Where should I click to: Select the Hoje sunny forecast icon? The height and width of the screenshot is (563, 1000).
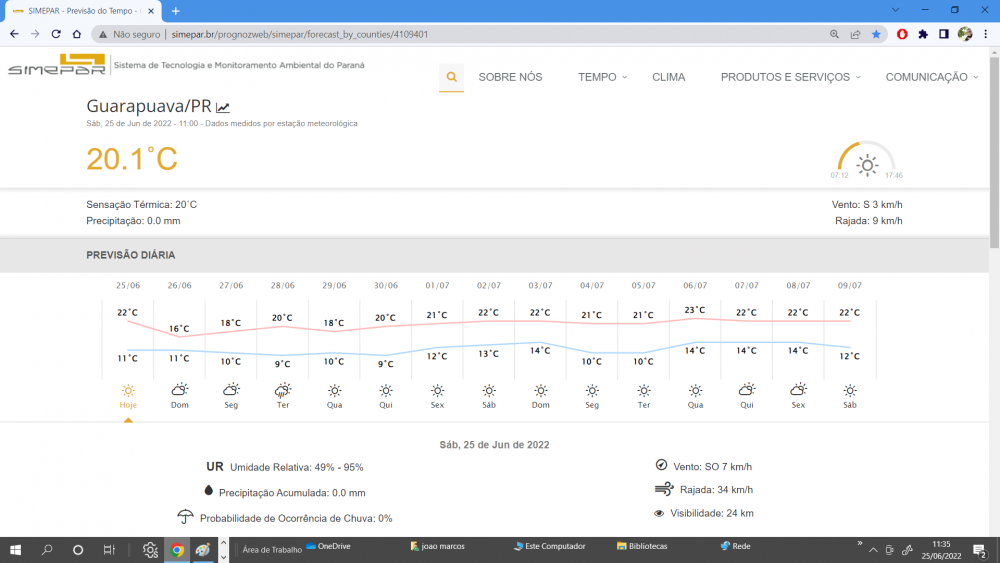point(128,390)
